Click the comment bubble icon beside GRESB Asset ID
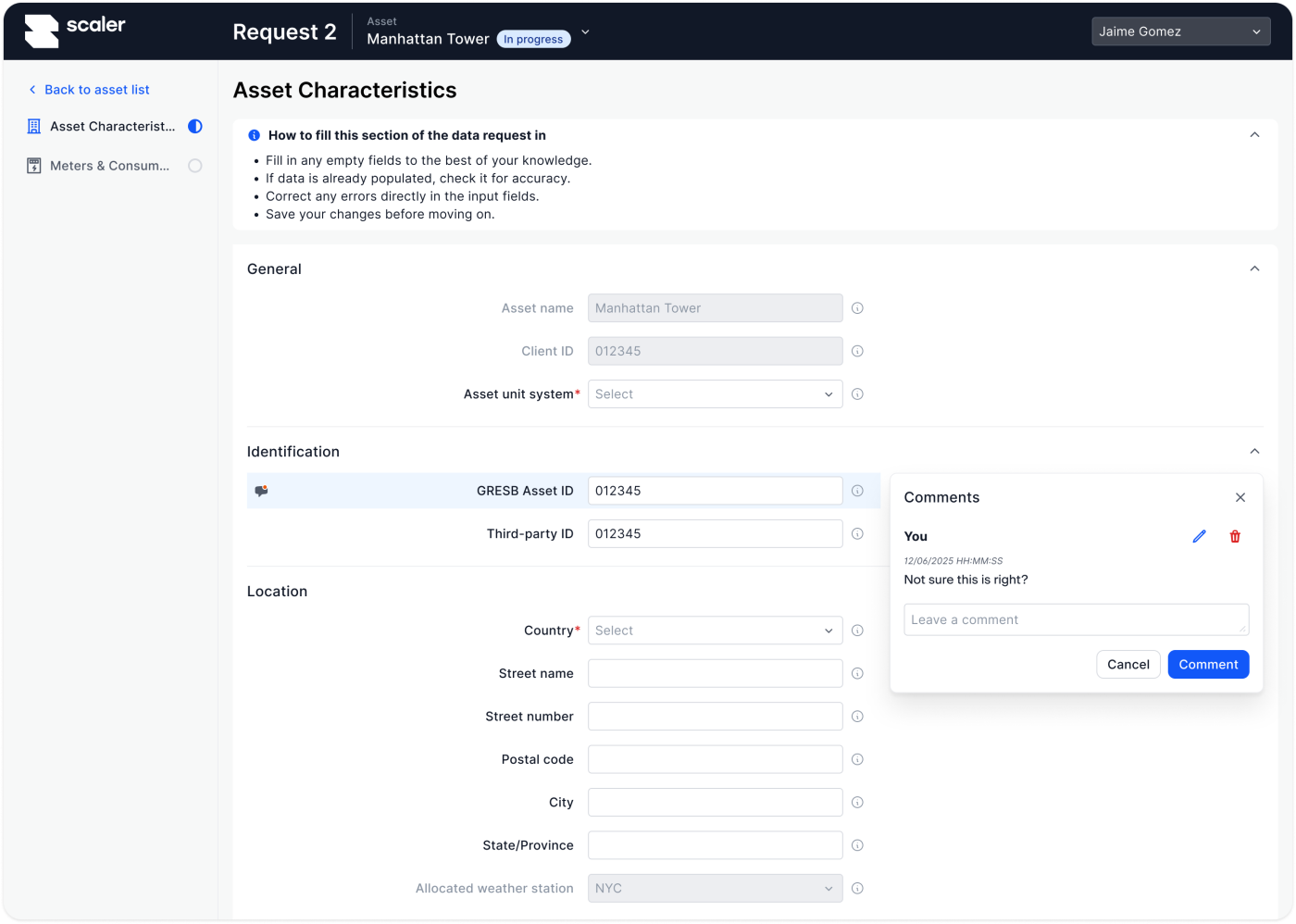 coord(261,491)
